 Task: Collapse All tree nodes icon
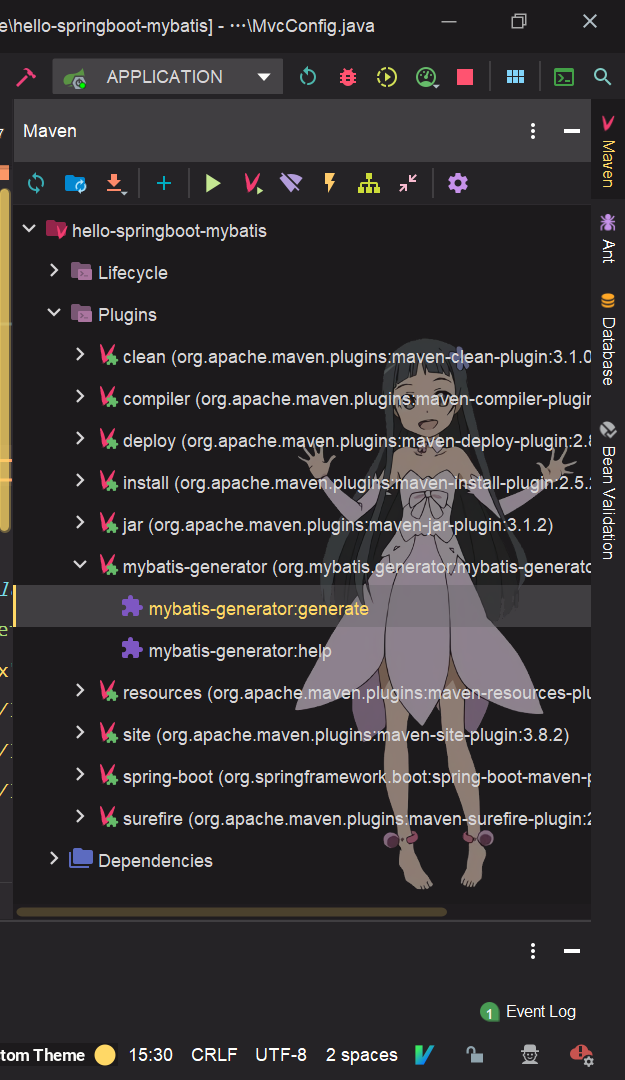pos(408,183)
